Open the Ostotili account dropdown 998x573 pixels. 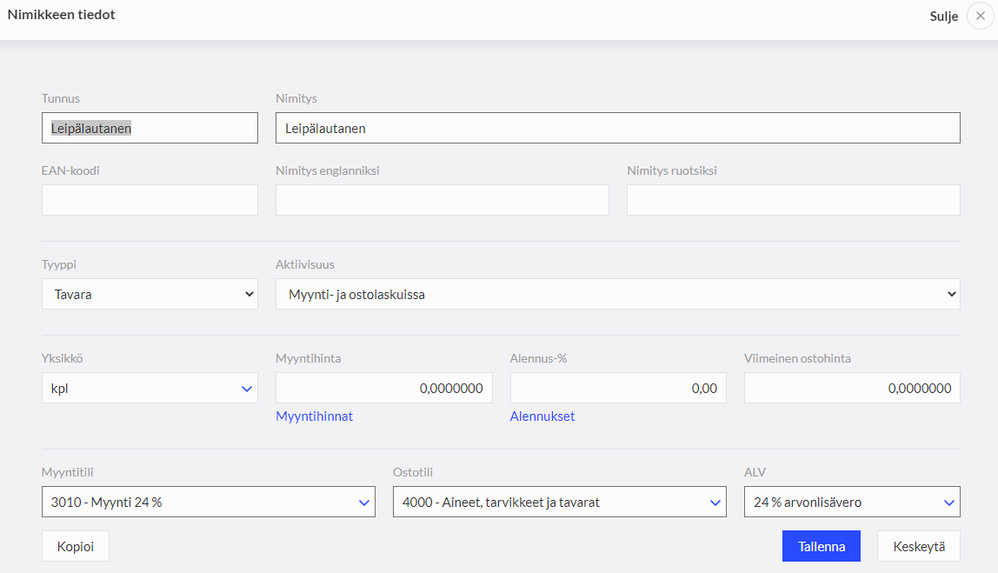tap(559, 502)
